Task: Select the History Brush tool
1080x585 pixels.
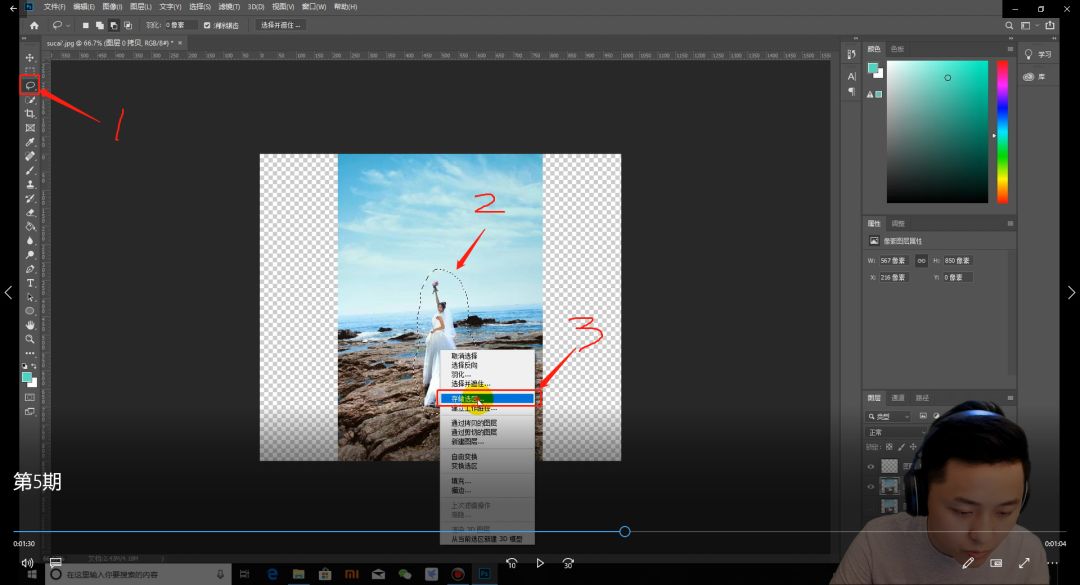Action: click(30, 198)
